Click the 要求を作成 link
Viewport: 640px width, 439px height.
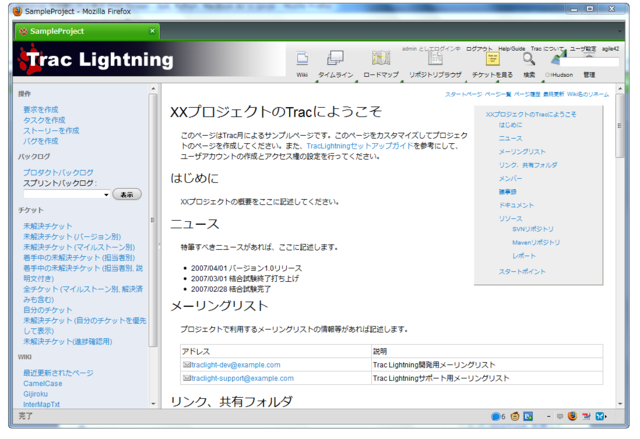[41, 109]
